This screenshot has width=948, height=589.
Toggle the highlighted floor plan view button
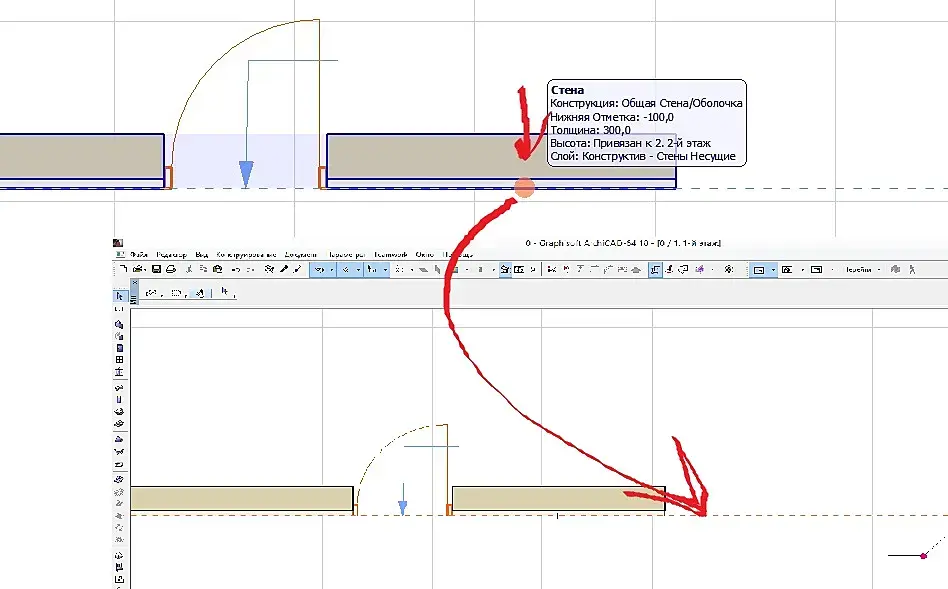click(x=759, y=269)
